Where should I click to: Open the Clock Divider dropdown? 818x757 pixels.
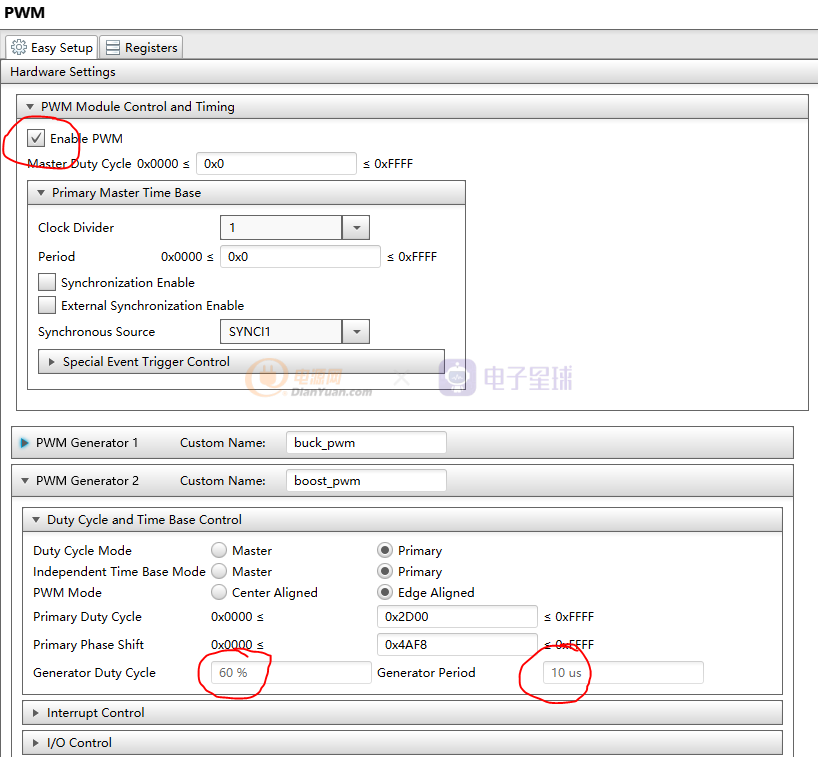[356, 228]
